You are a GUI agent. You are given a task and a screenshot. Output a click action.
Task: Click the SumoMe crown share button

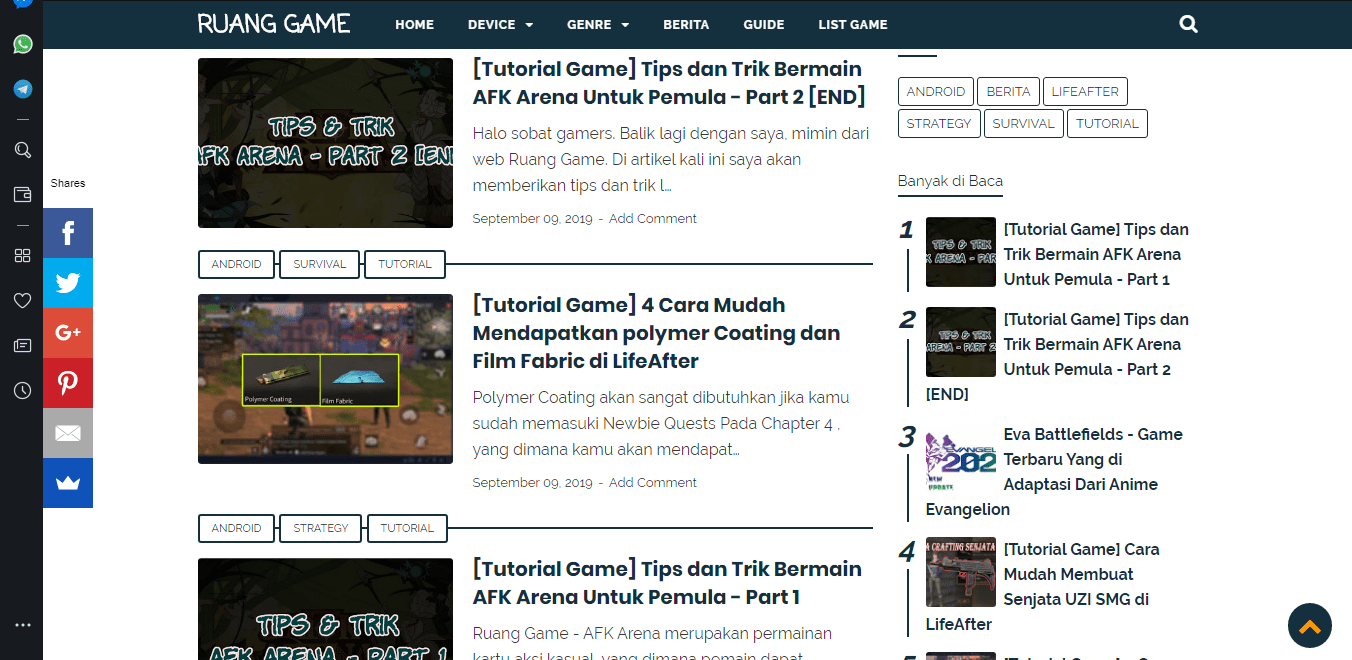tap(68, 483)
